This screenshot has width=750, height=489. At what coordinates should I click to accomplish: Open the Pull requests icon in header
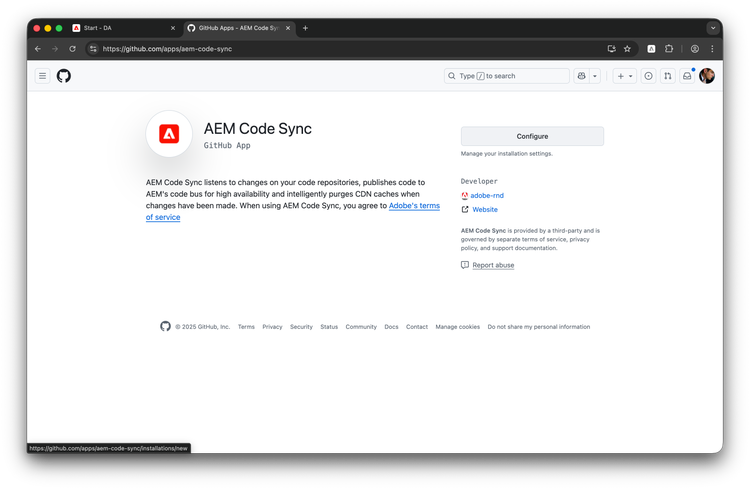pos(668,76)
